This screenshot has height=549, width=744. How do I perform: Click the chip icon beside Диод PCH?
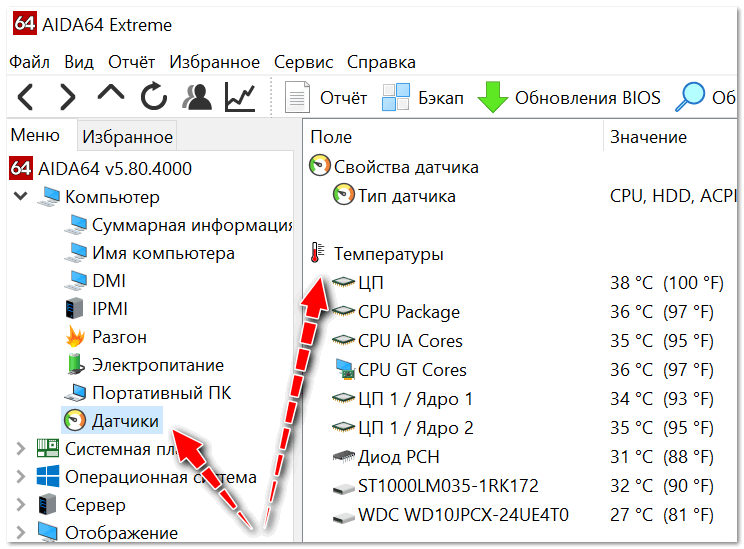344,456
